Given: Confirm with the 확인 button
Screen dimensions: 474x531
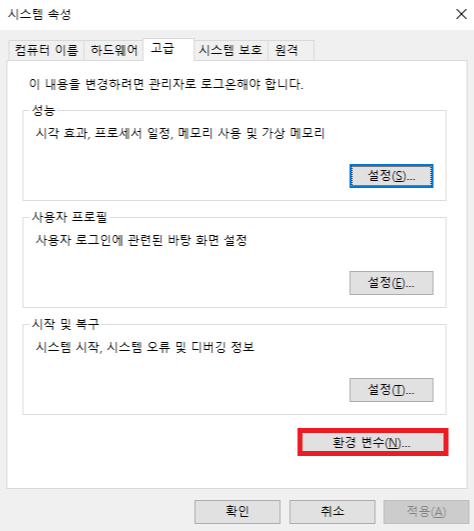Looking at the screenshot, I should (237, 511).
